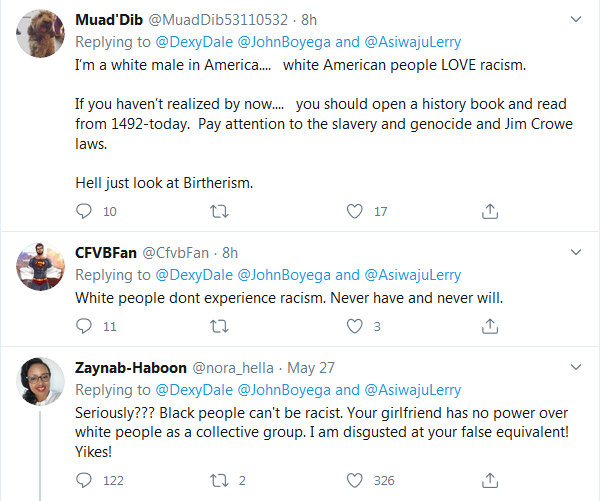This screenshot has height=501, width=610.
Task: Open more options chevron for CFVBFan's tweet
Action: tap(576, 252)
